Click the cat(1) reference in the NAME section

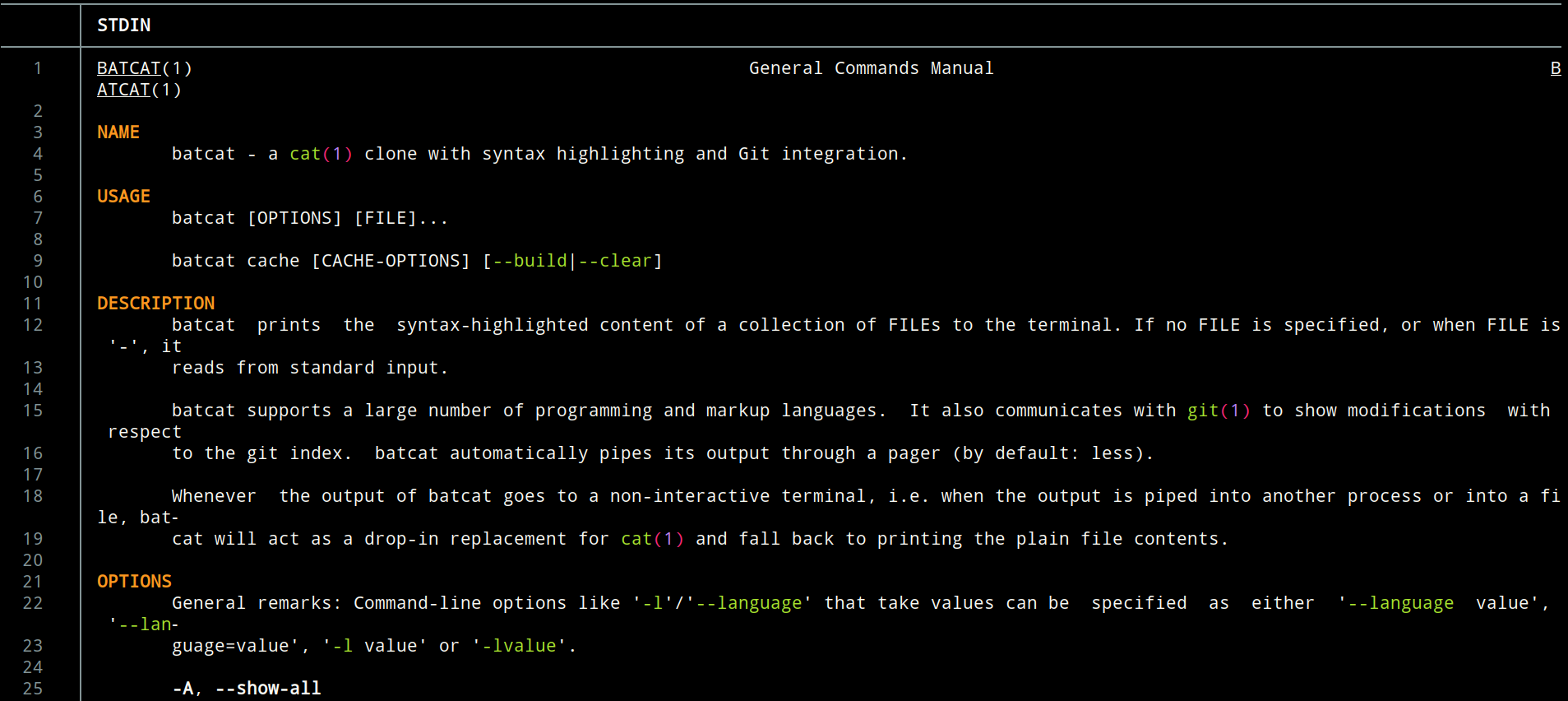[321, 154]
